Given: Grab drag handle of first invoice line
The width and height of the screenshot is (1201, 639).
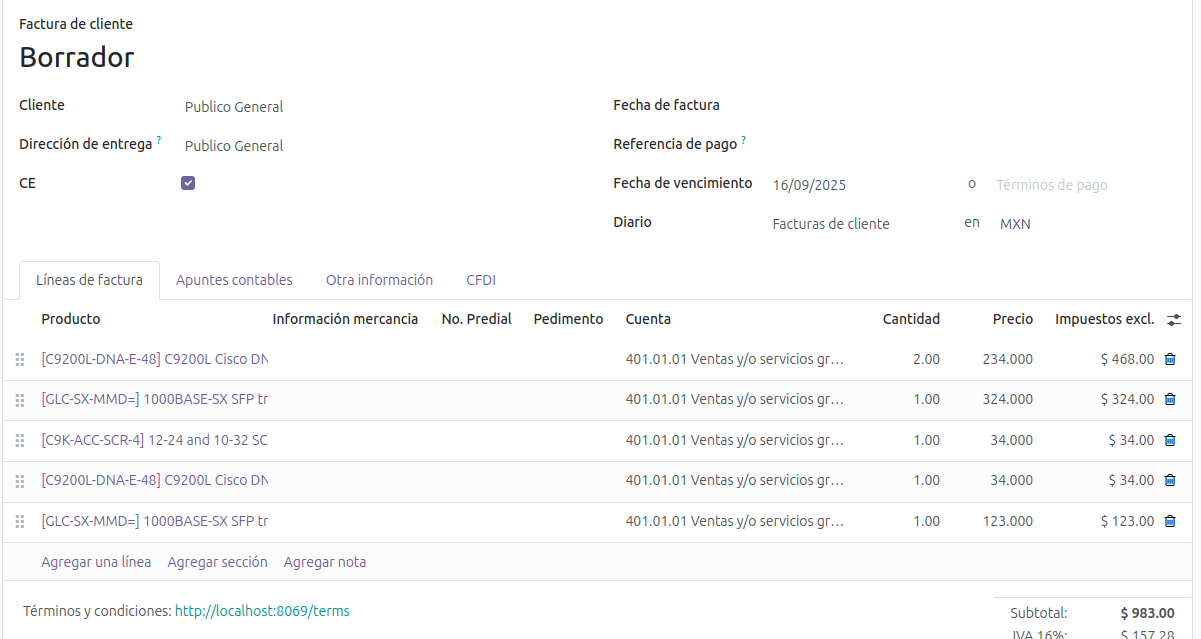Looking at the screenshot, I should (x=19, y=359).
